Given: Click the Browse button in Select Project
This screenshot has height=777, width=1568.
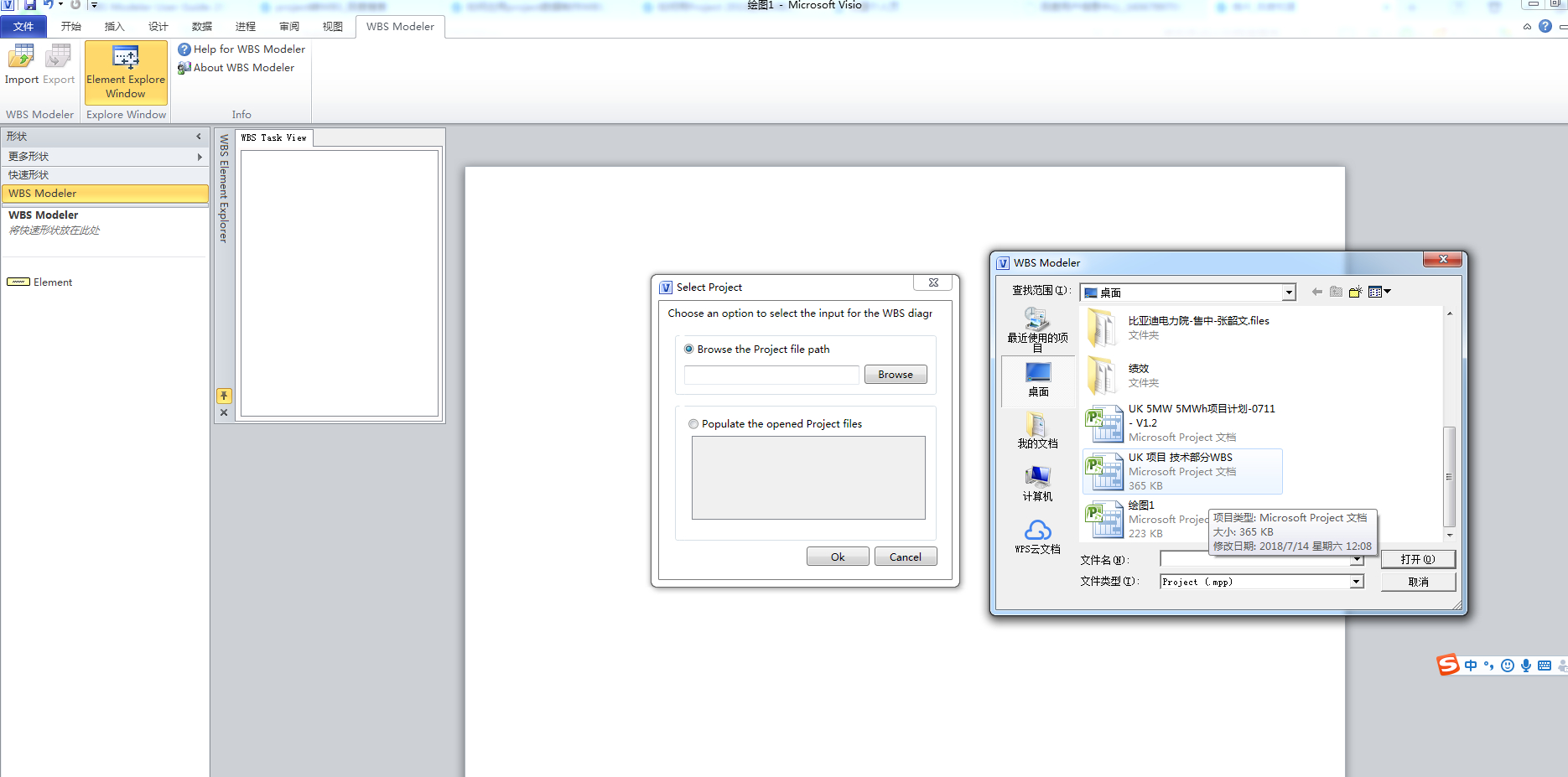Looking at the screenshot, I should point(896,375).
